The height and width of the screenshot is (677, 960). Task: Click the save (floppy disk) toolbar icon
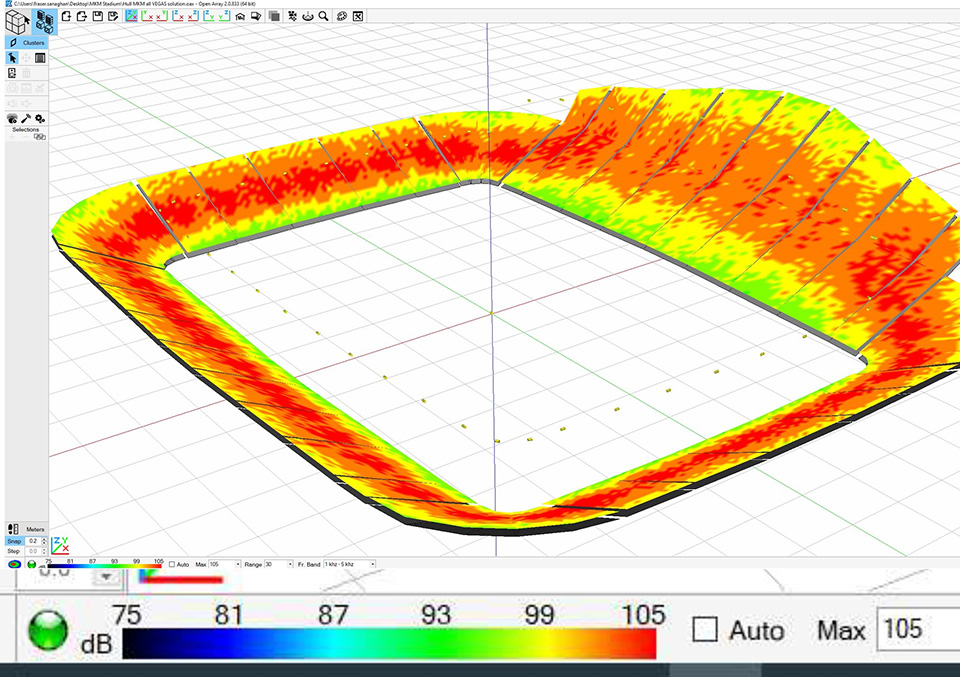click(x=97, y=16)
